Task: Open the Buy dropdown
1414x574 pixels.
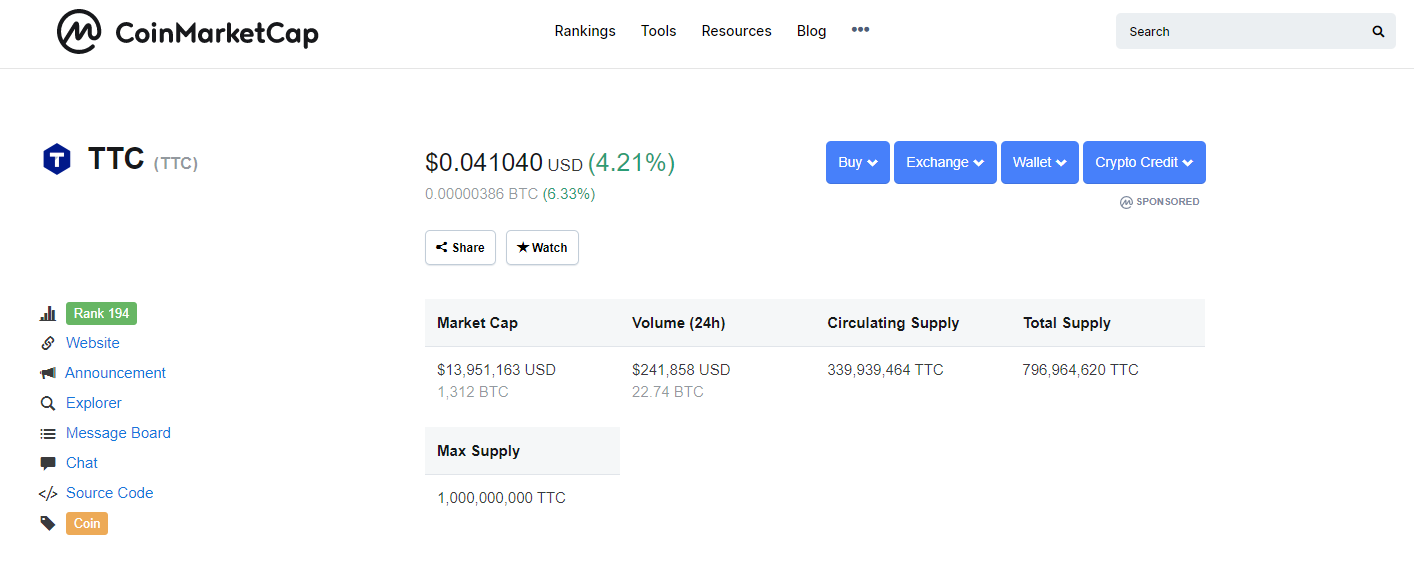Action: (858, 162)
